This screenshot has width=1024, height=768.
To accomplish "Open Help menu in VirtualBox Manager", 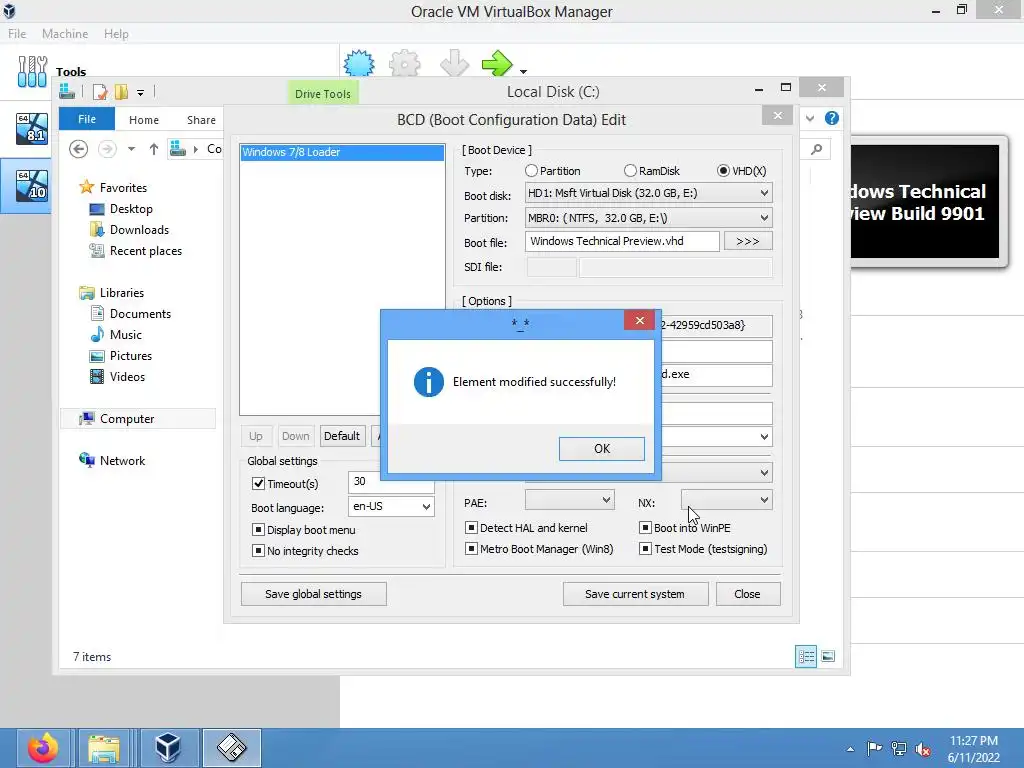I will [x=116, y=33].
